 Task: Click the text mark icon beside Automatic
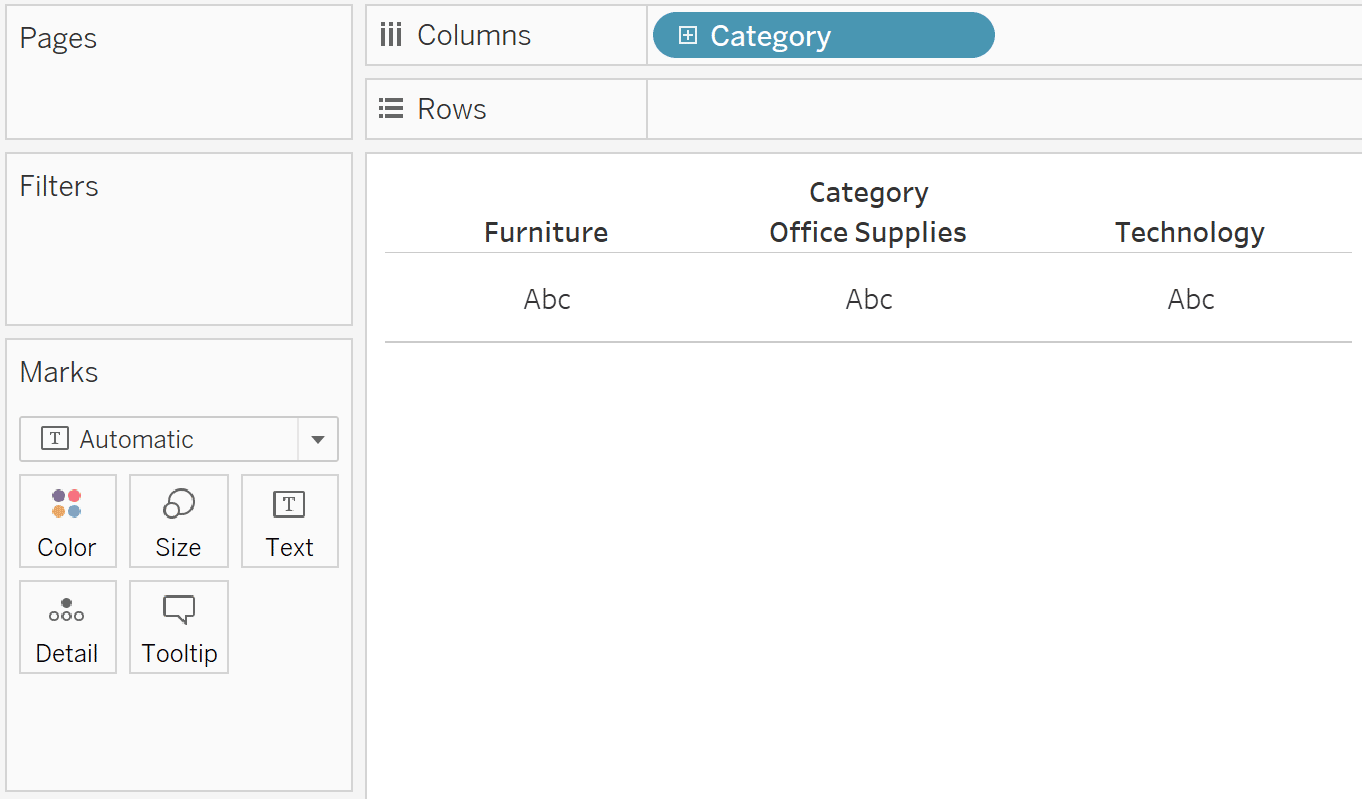coord(55,439)
